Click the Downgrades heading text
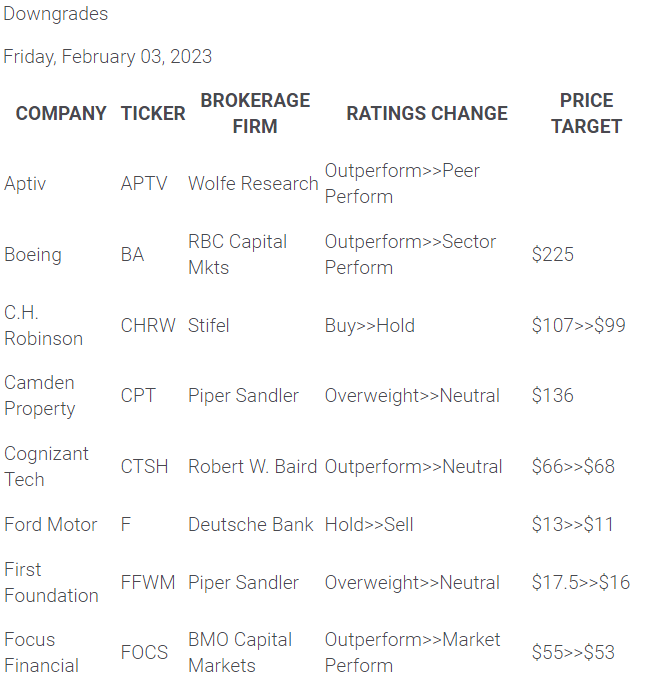 tap(55, 14)
